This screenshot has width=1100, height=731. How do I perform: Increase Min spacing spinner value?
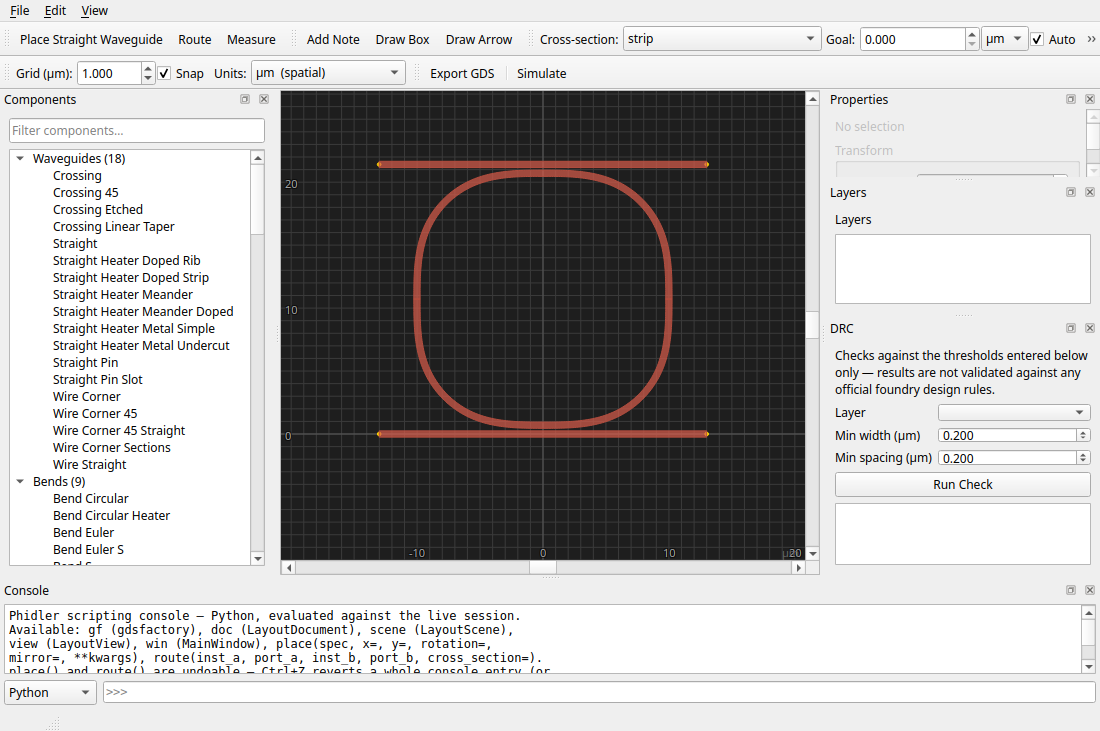[x=1083, y=455]
